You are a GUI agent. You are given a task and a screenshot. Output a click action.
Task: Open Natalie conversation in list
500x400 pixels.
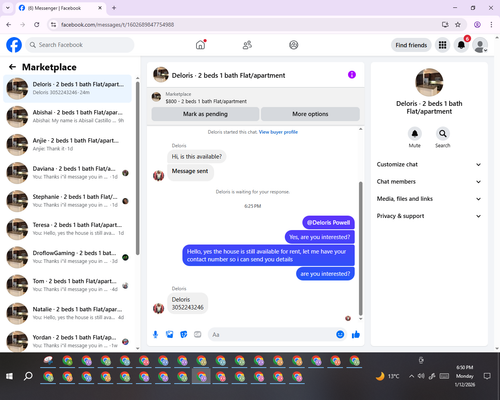(67, 313)
